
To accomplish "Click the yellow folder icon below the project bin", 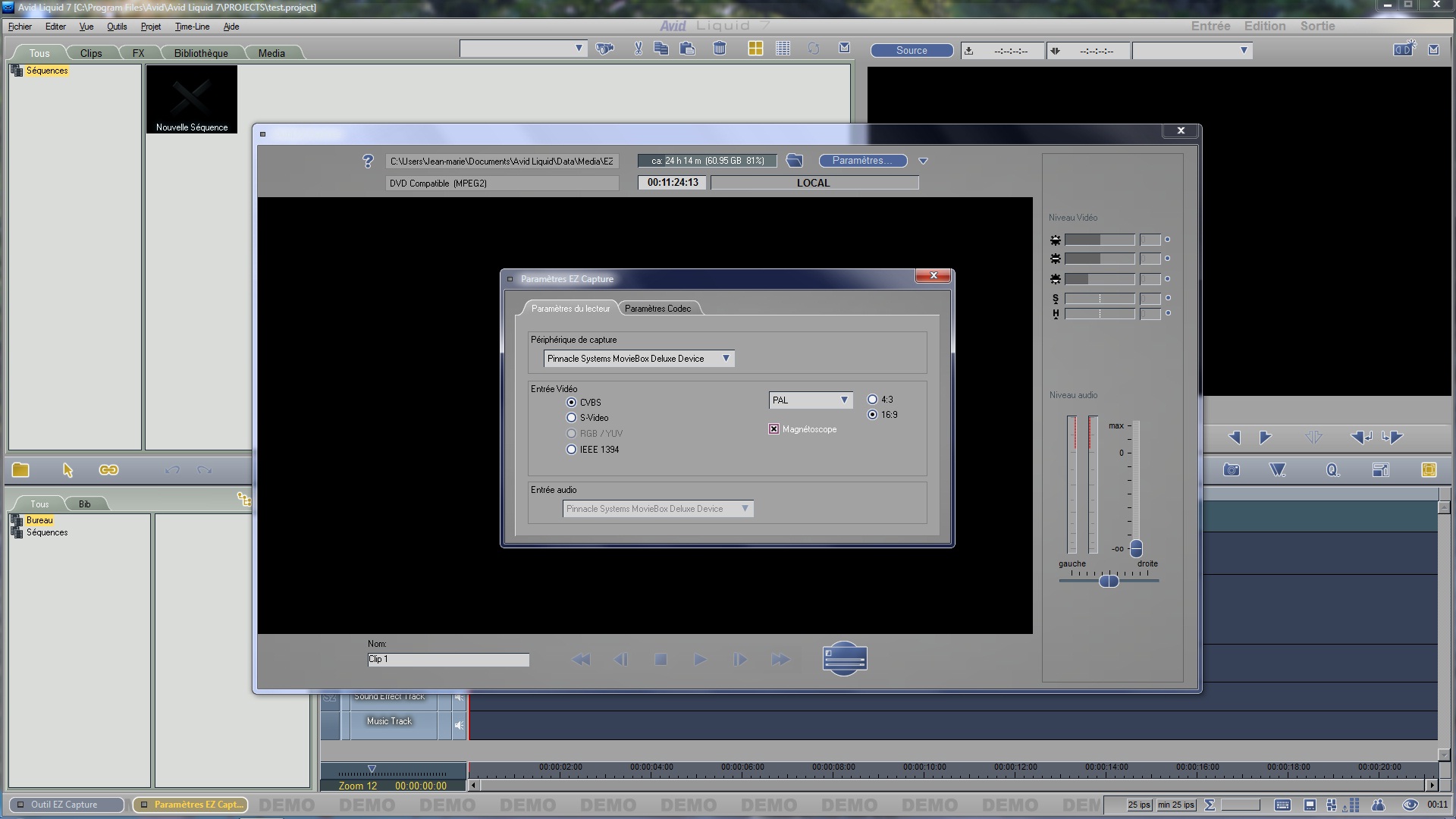I will tap(20, 470).
